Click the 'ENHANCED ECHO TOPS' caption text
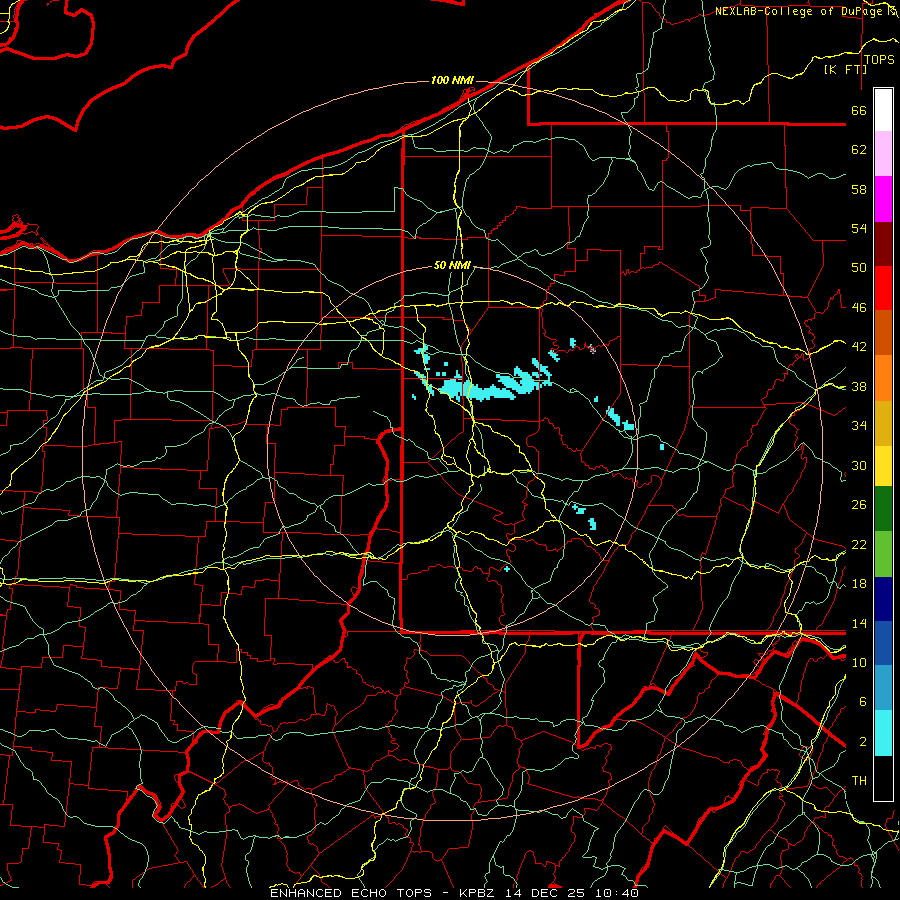The height and width of the screenshot is (900, 900). point(351,893)
